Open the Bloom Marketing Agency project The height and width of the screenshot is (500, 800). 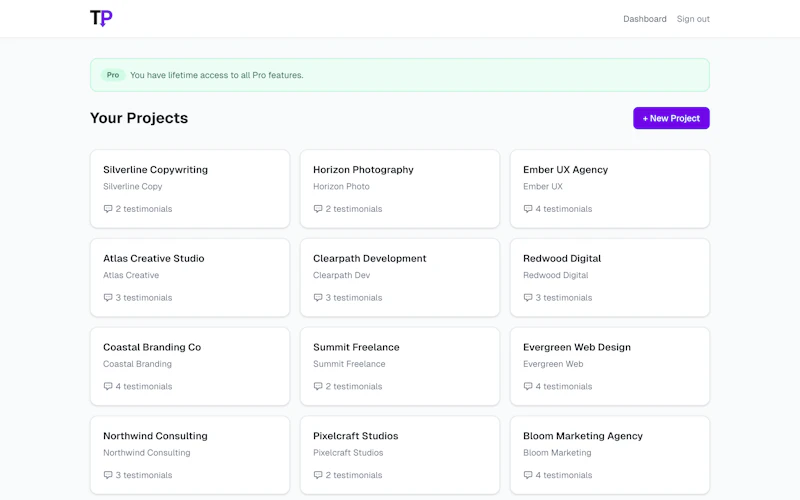pos(610,455)
